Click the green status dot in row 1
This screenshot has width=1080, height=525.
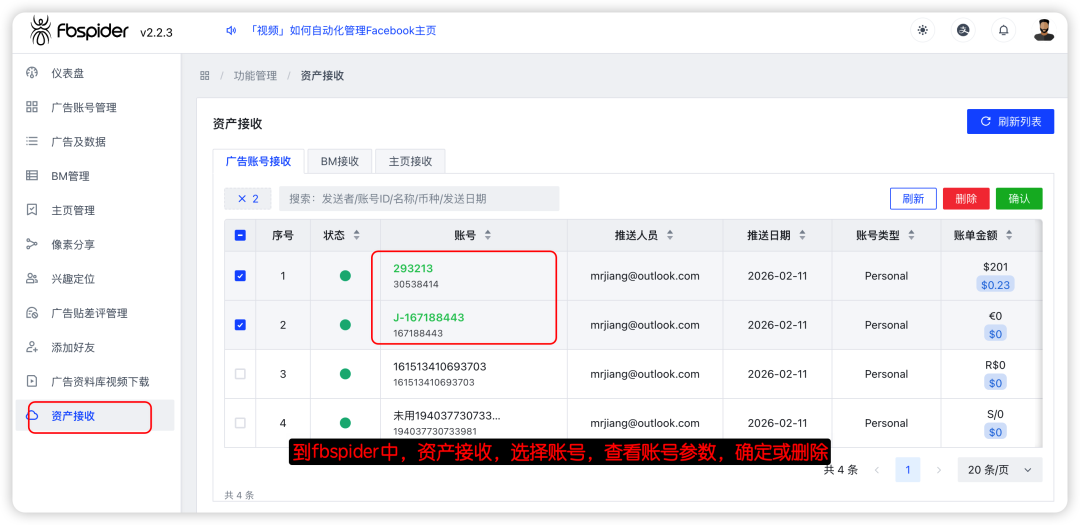[x=345, y=276]
